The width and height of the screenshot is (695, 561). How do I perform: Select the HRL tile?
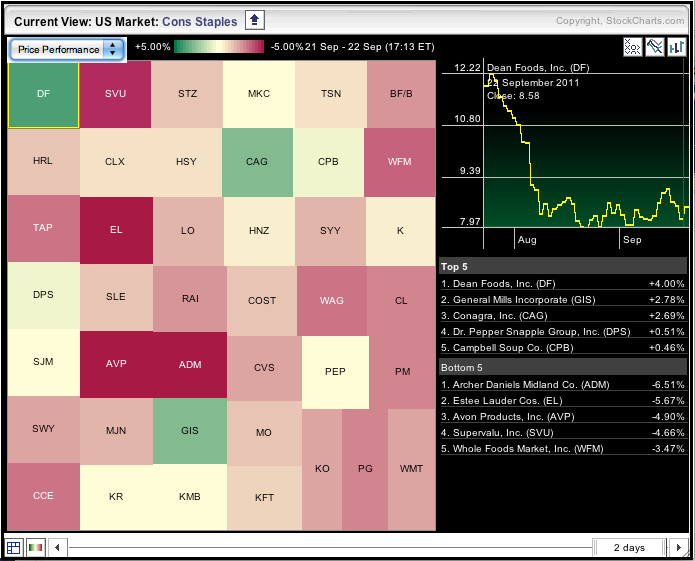43,161
